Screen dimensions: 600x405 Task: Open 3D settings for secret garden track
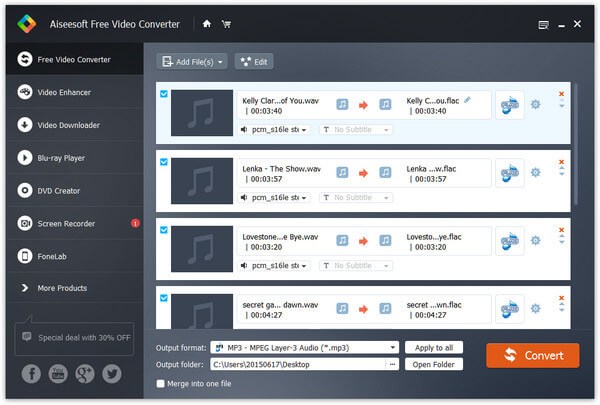point(510,309)
